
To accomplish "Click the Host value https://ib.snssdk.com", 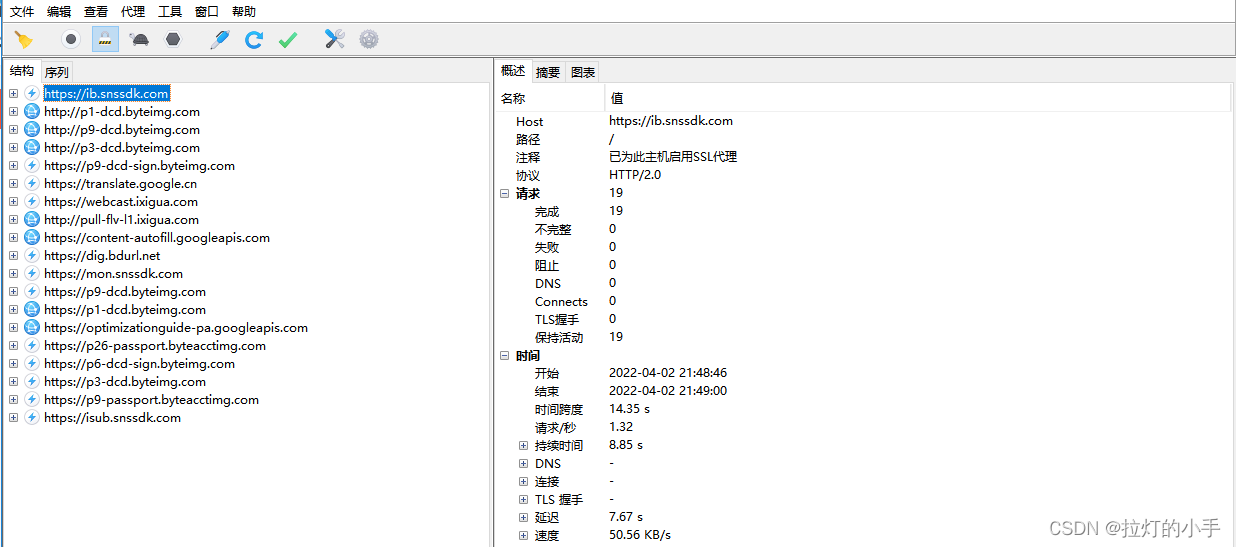I will coord(671,120).
